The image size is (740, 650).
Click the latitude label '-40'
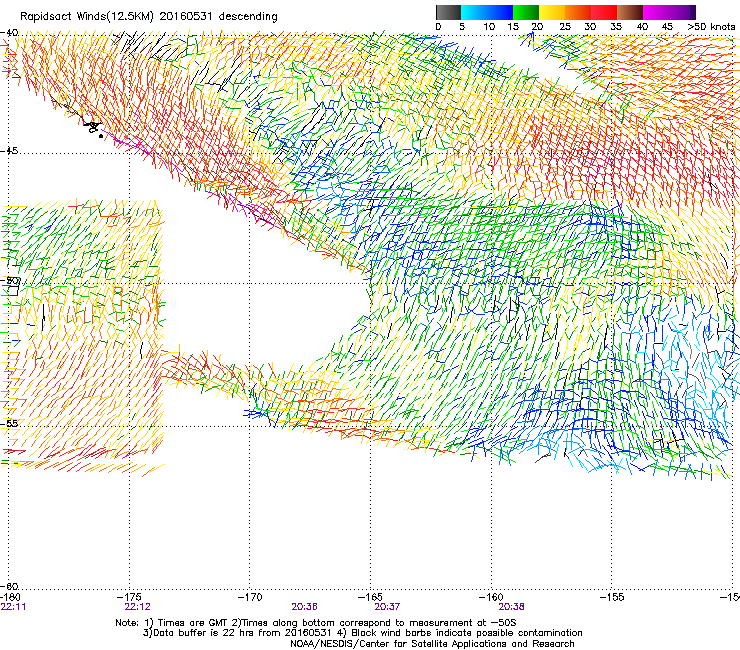click(9, 33)
